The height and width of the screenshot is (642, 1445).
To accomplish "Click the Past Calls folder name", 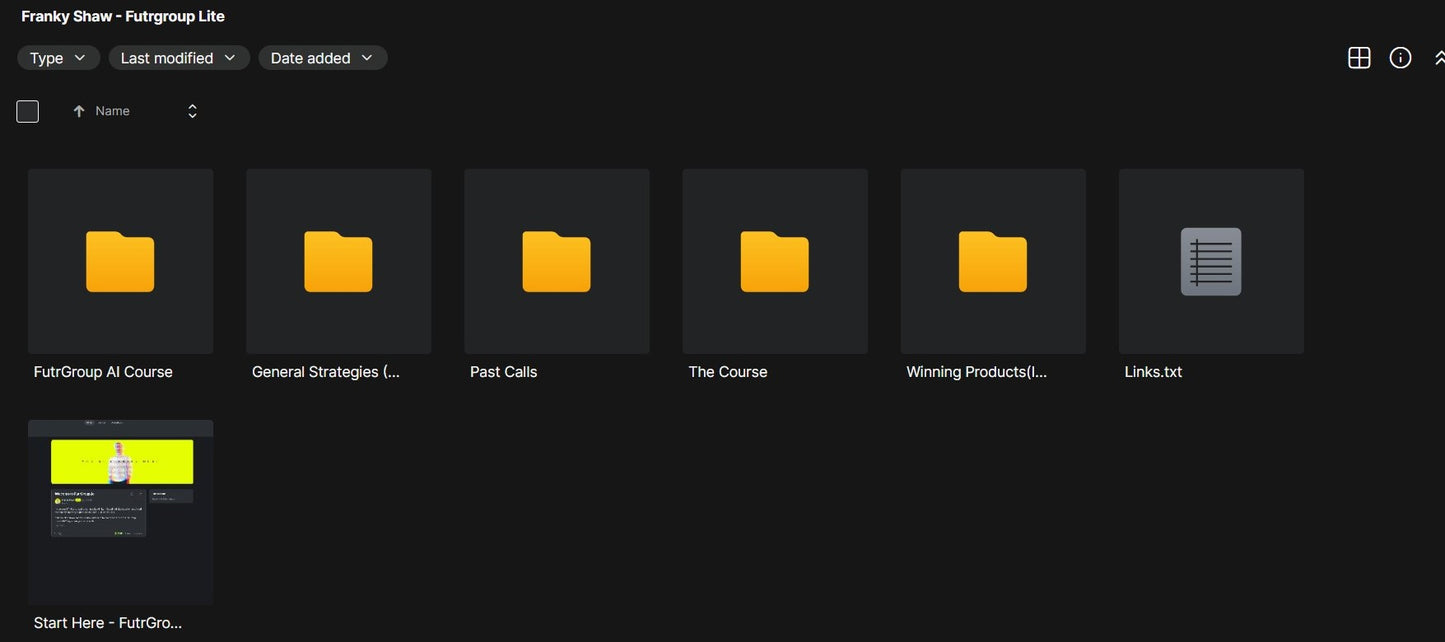I will [503, 372].
